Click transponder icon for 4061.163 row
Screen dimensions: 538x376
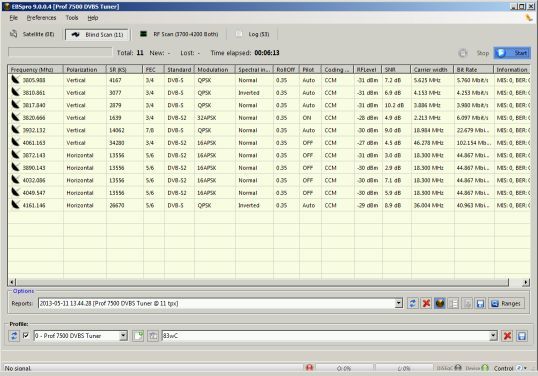(x=15, y=142)
